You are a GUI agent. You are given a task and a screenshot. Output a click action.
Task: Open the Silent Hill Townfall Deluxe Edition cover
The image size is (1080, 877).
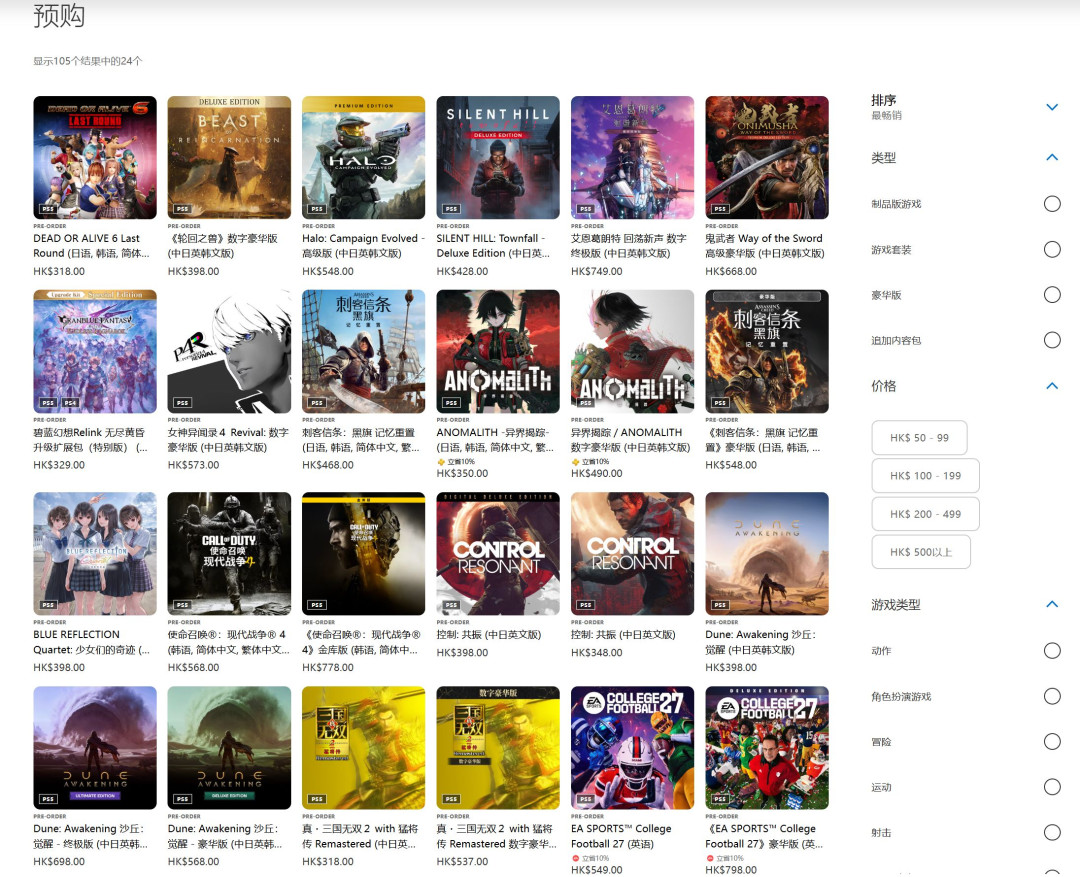(x=498, y=158)
